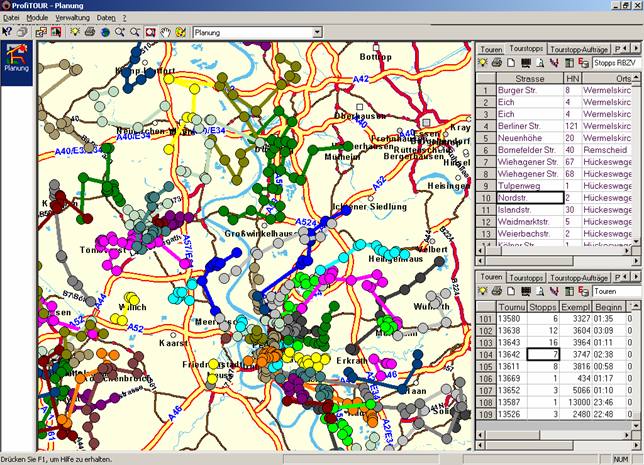Show previous tabs with upper panel left arrow
Viewport: 644px width, 465px height.
(626, 48)
